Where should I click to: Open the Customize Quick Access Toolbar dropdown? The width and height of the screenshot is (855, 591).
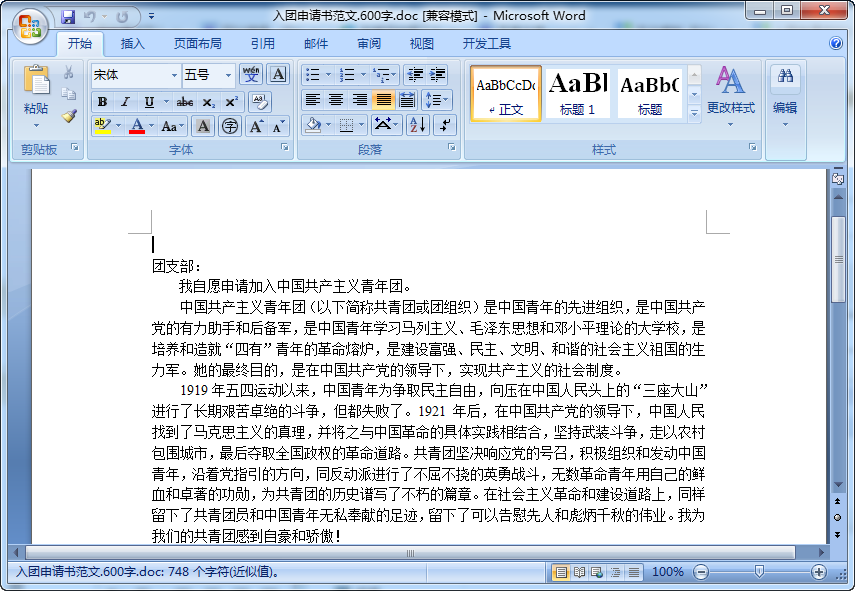click(152, 17)
